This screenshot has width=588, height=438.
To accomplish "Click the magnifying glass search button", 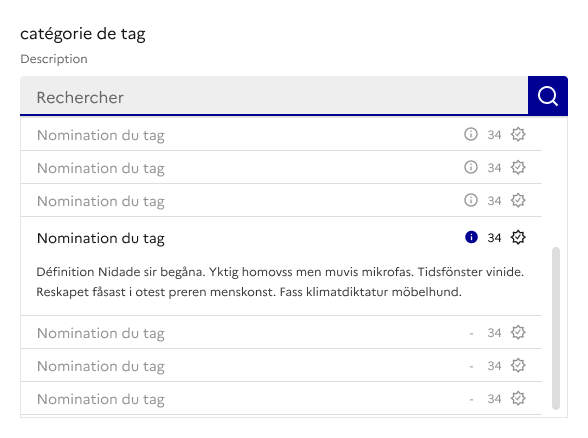I will [548, 96].
